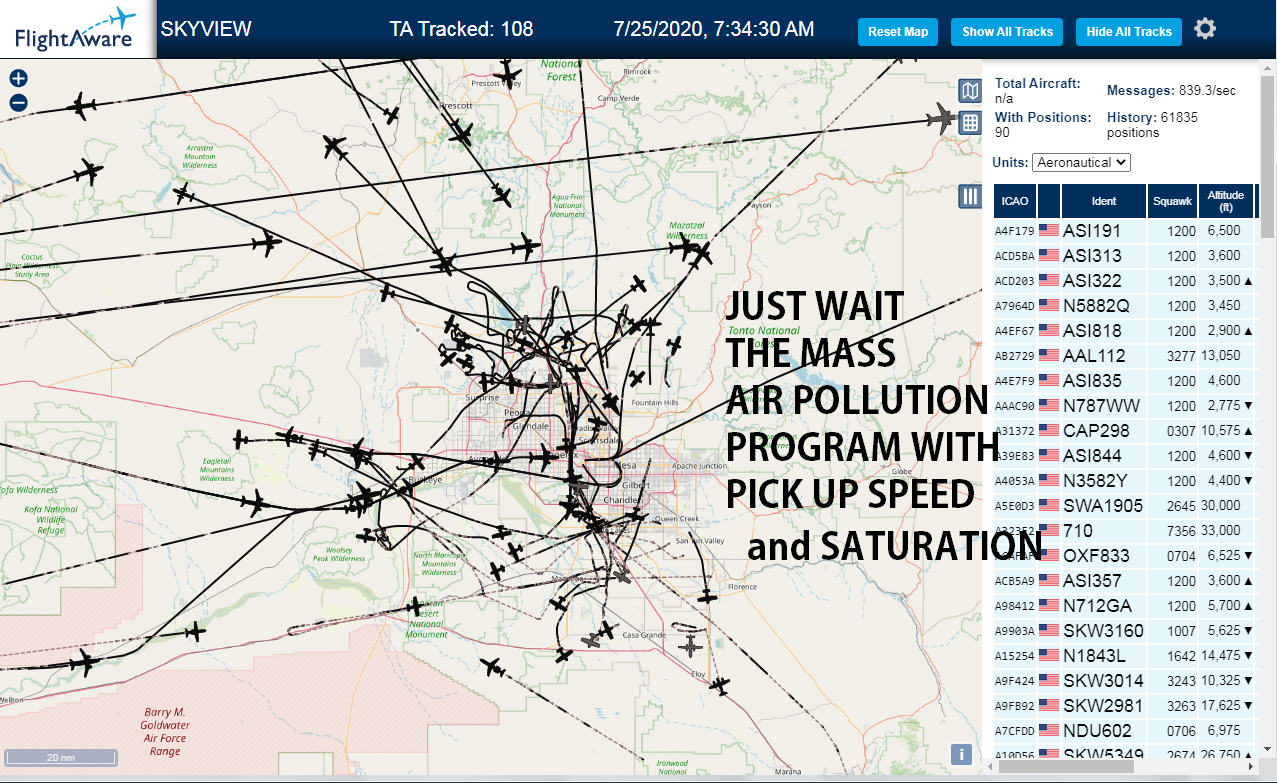Toggle the grid table view icon

coord(969,123)
